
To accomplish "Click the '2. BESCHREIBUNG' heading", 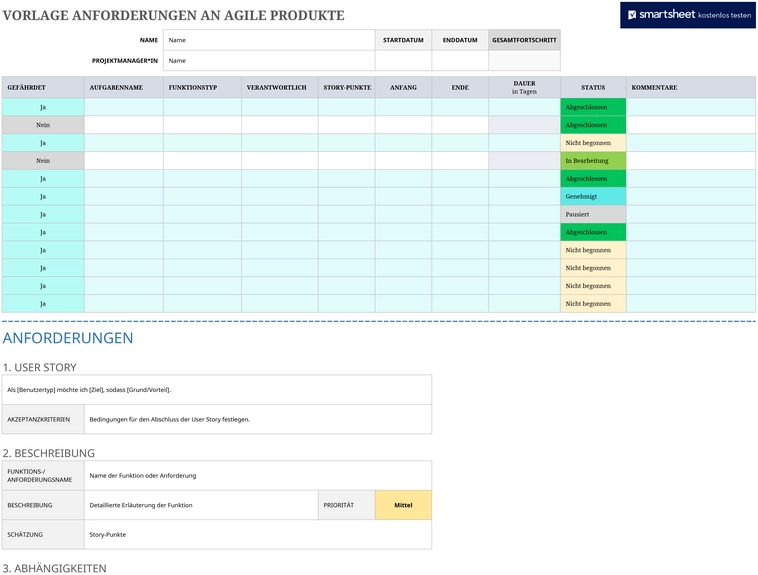I will (x=49, y=453).
